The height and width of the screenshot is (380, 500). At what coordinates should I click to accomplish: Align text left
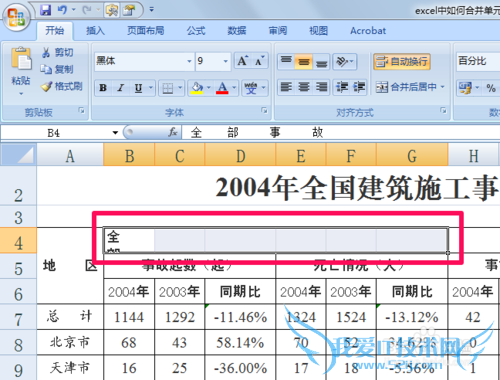point(286,87)
